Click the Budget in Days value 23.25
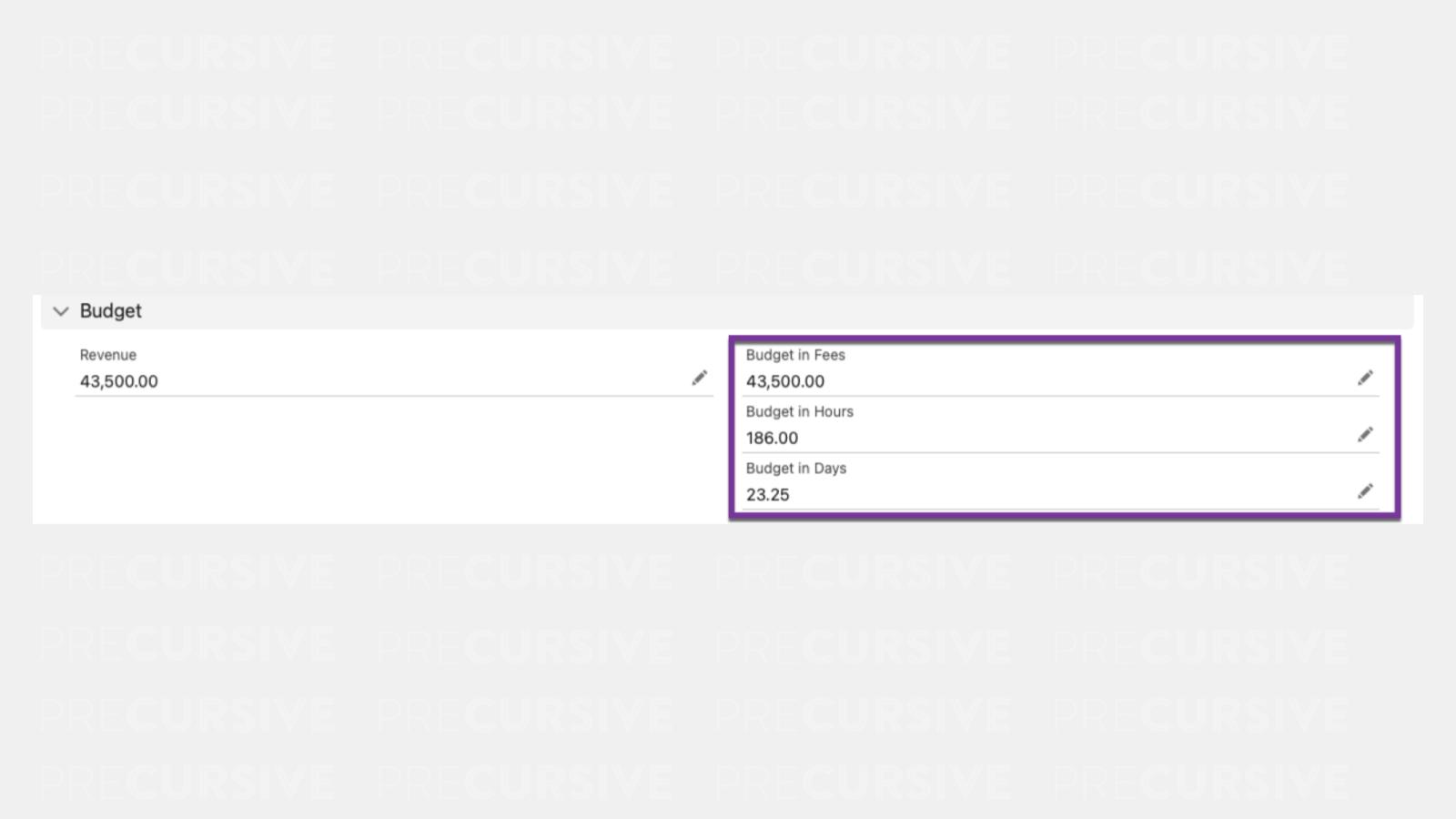Screen dimensions: 1456x819 click(768, 495)
